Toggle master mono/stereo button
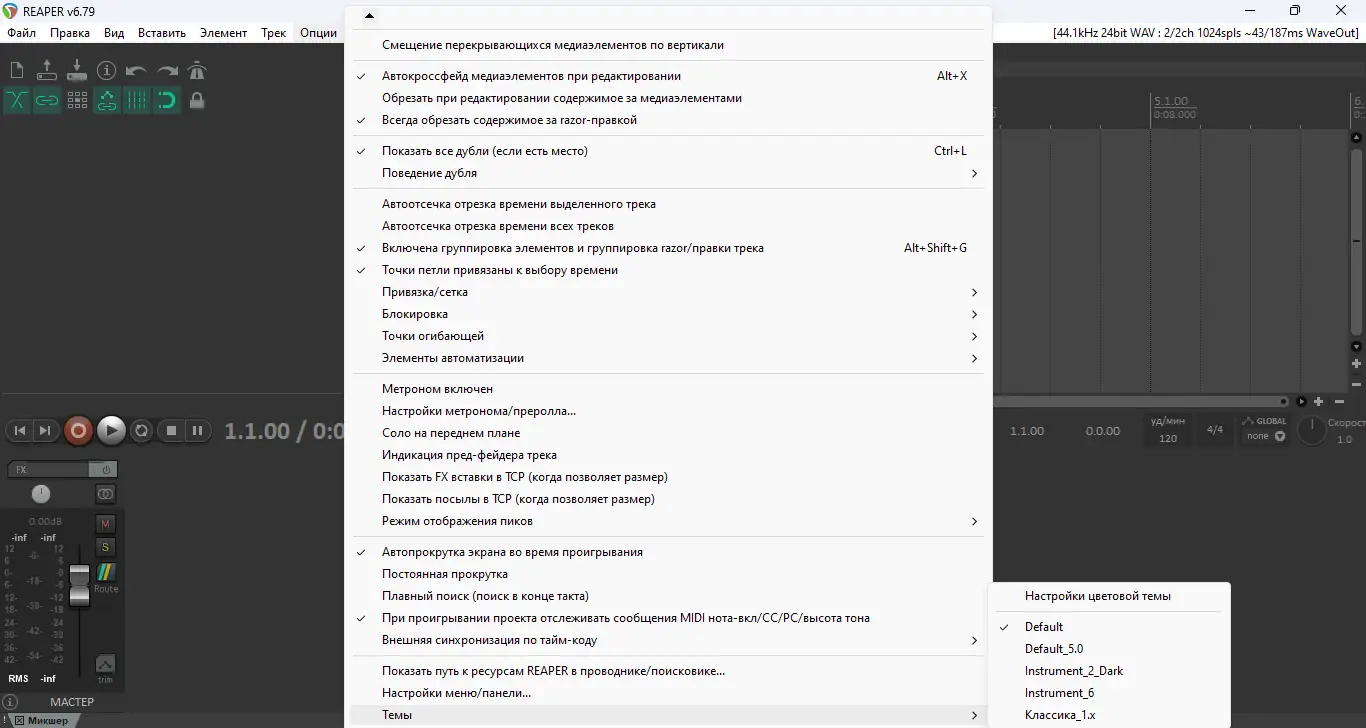 pos(105,494)
